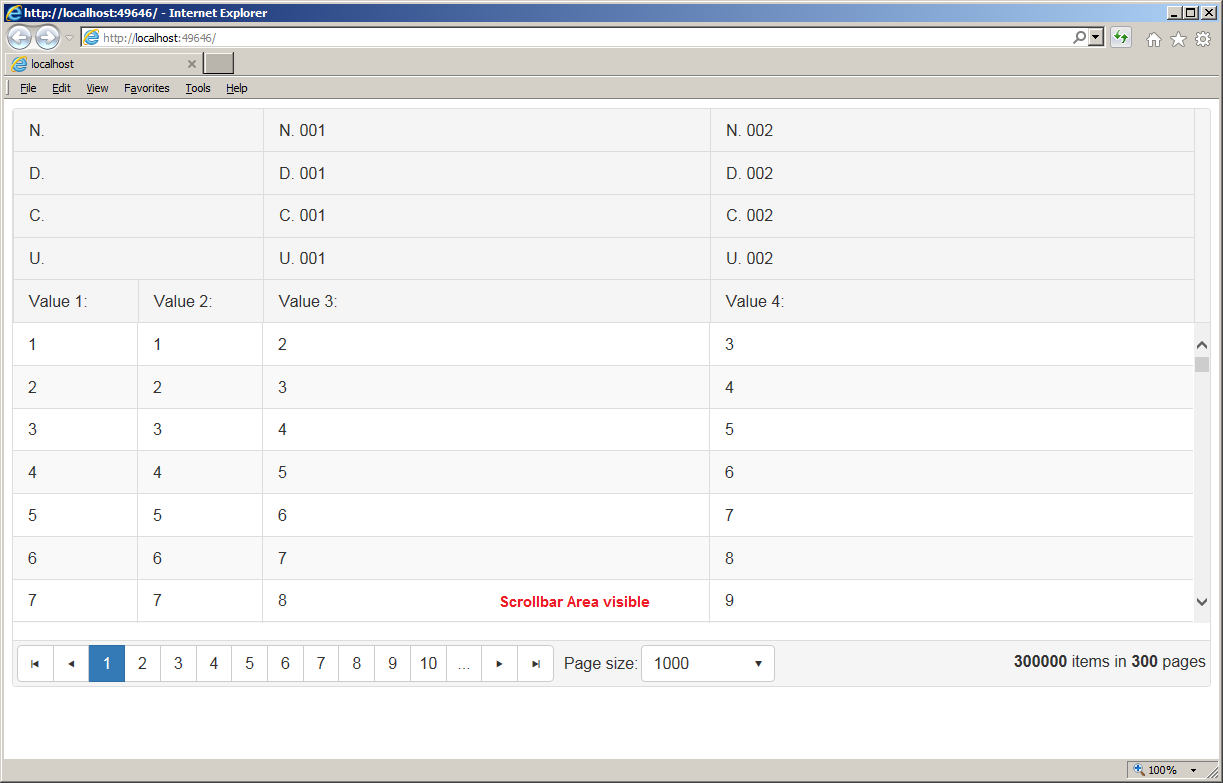Open the File menu
Screen dimensions: 1223x783
tap(28, 88)
